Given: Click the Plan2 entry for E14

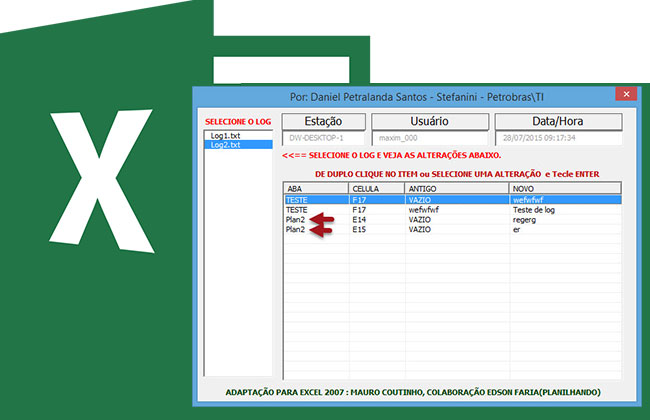Looking at the screenshot, I should point(295,220).
